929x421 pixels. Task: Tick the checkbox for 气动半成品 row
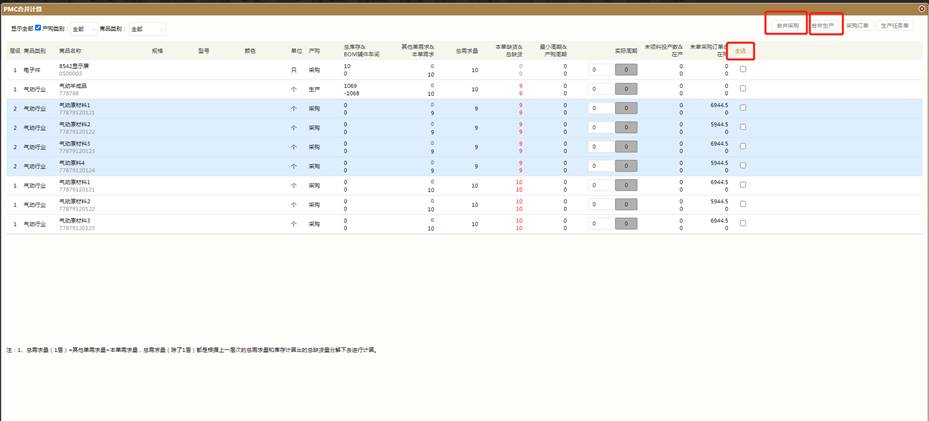click(x=743, y=88)
